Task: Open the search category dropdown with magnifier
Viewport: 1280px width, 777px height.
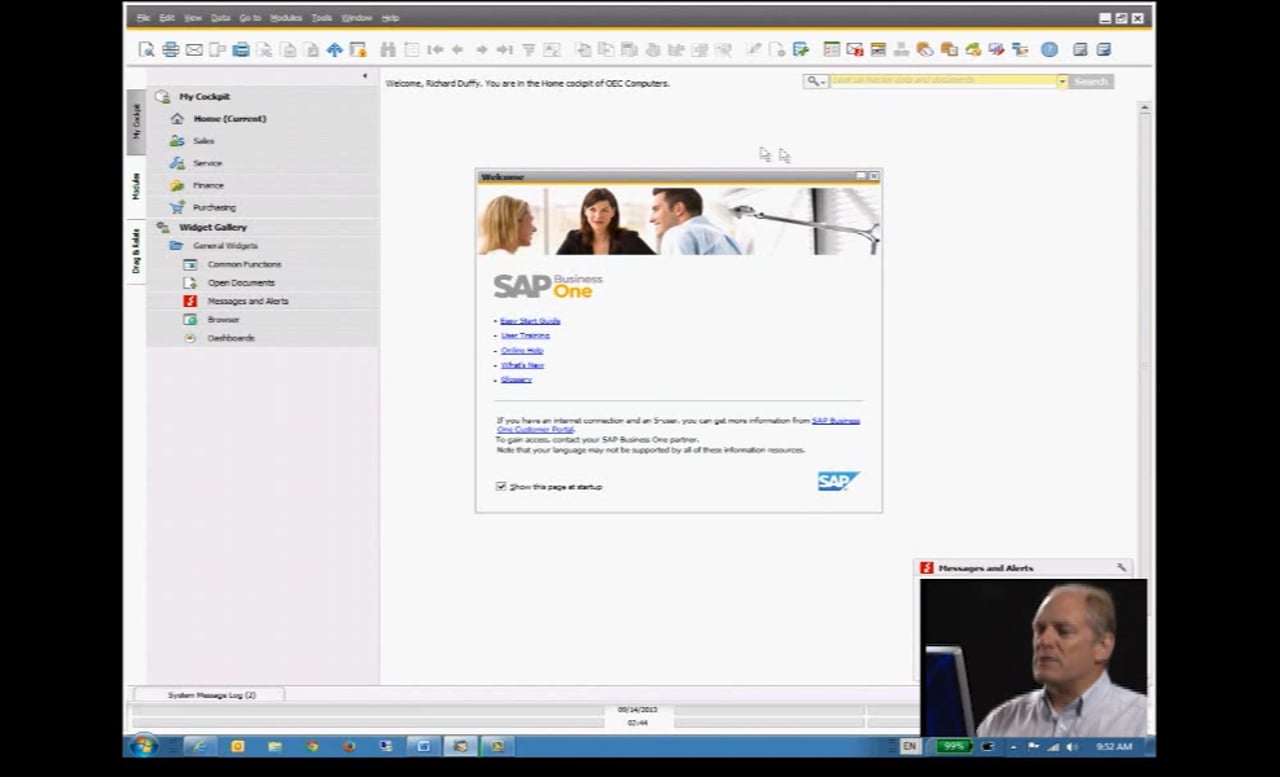Action: 816,81
